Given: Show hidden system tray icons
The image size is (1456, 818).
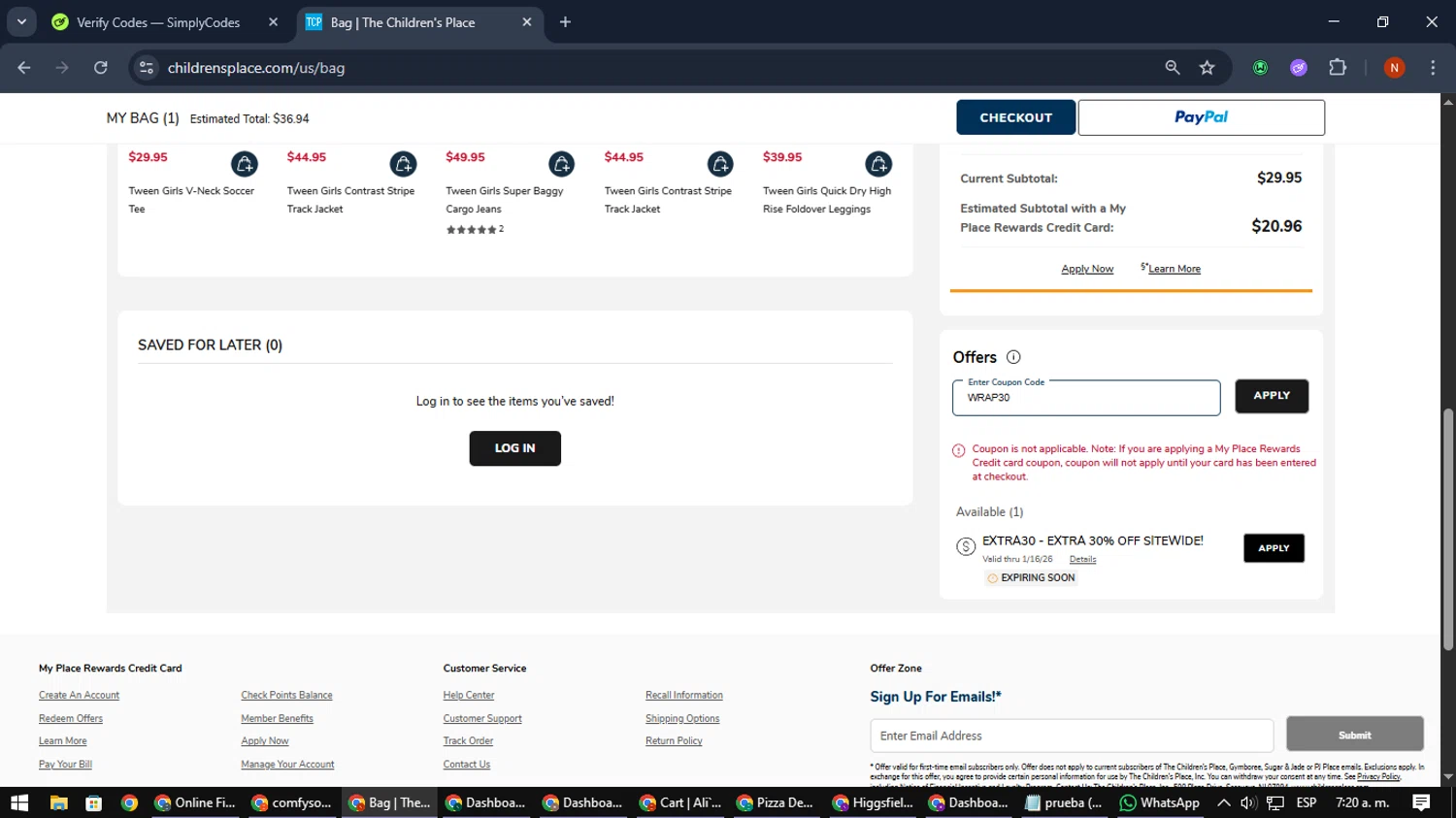Looking at the screenshot, I should coord(1224,802).
